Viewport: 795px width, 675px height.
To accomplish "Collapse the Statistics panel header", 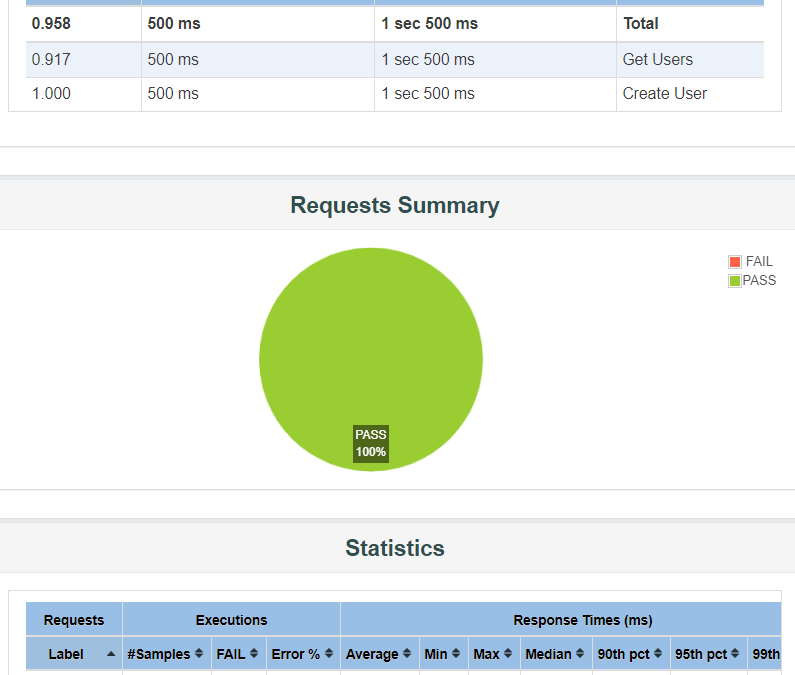I will (x=395, y=548).
